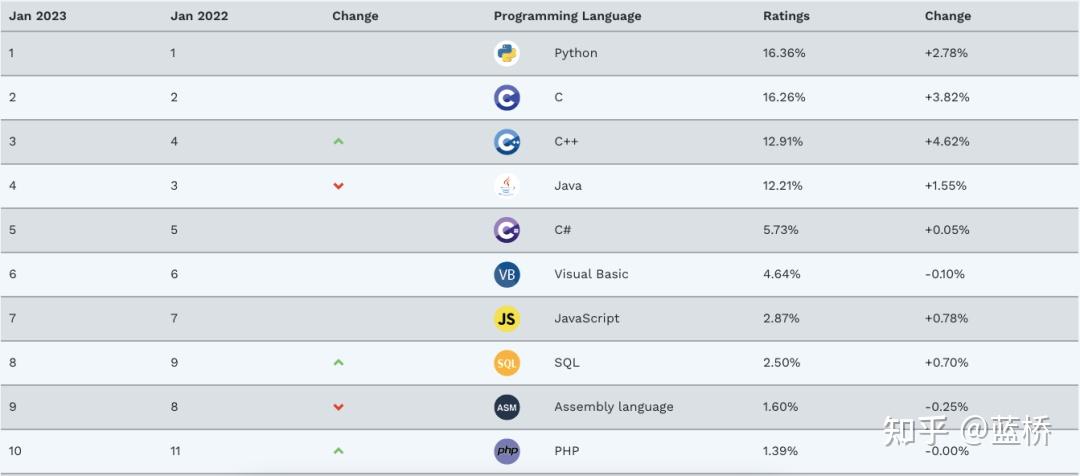This screenshot has width=1080, height=476.
Task: Click the Java coffee cup icon
Action: click(x=506, y=185)
